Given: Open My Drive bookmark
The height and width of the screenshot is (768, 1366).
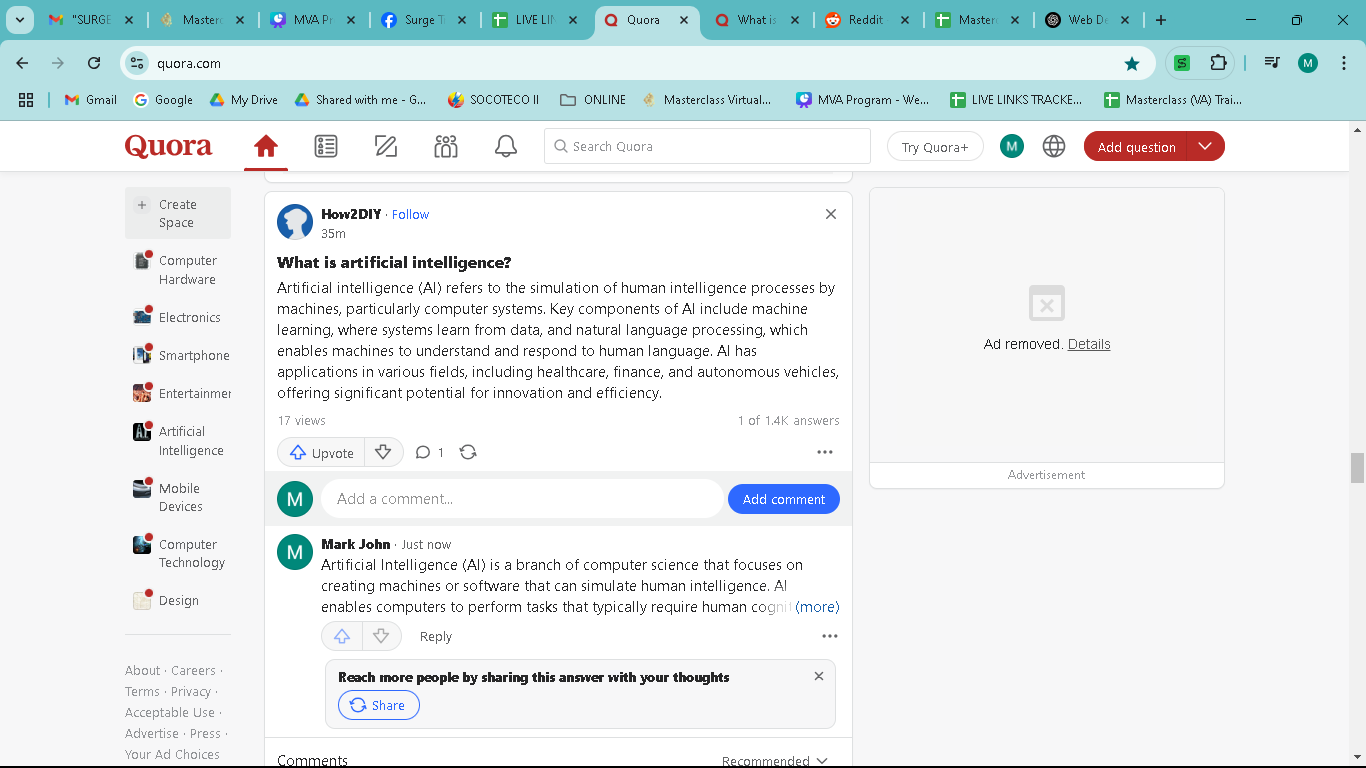Looking at the screenshot, I should (243, 100).
